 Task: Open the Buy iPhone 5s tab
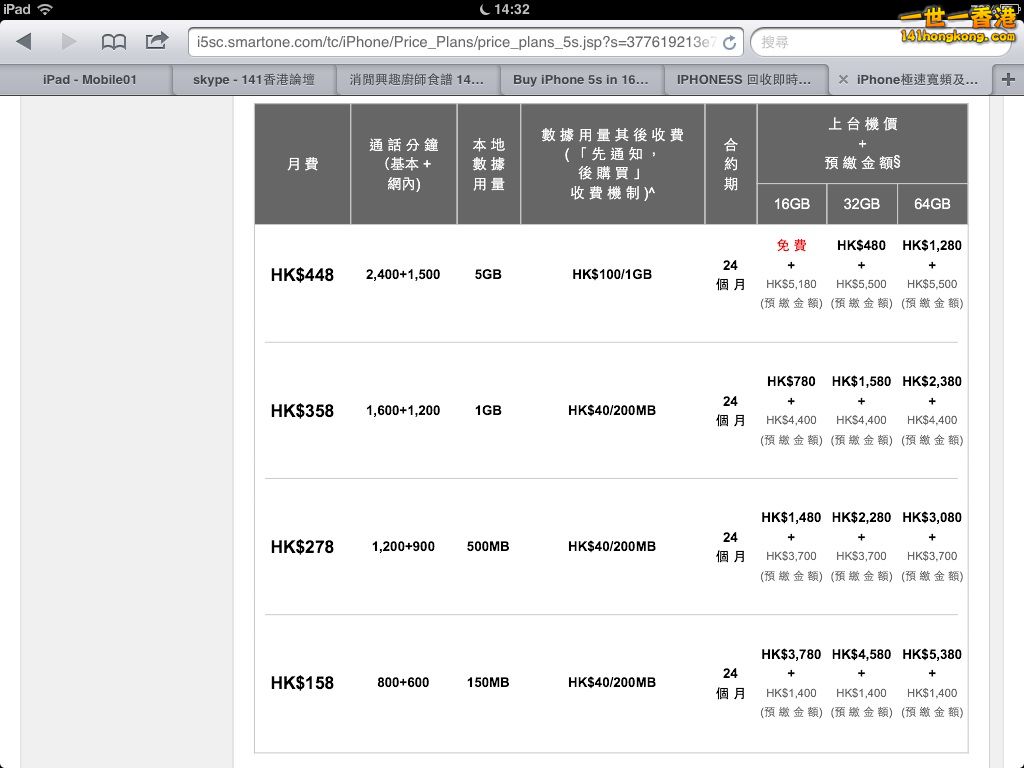580,80
